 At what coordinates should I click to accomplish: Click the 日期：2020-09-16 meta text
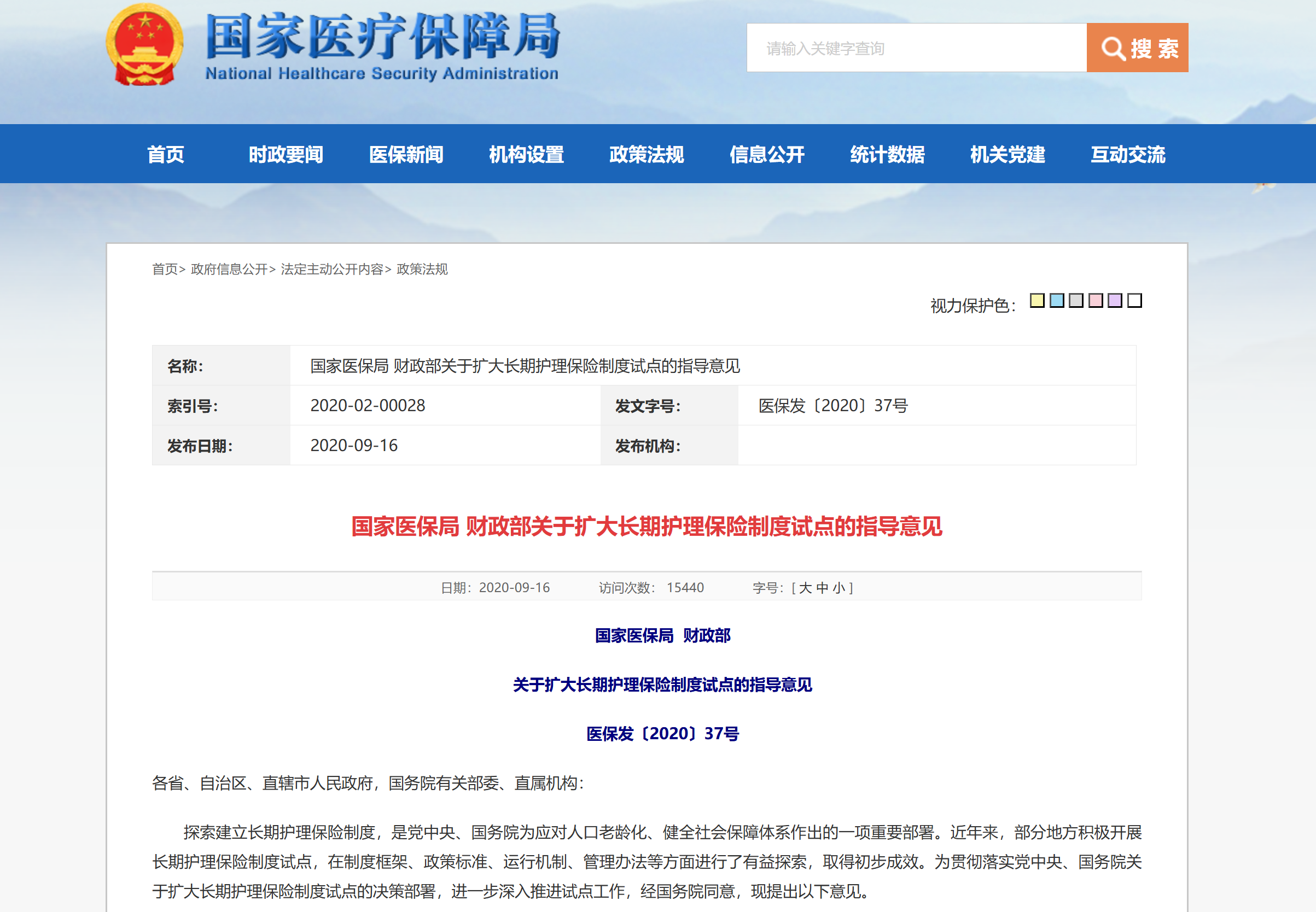[x=496, y=588]
